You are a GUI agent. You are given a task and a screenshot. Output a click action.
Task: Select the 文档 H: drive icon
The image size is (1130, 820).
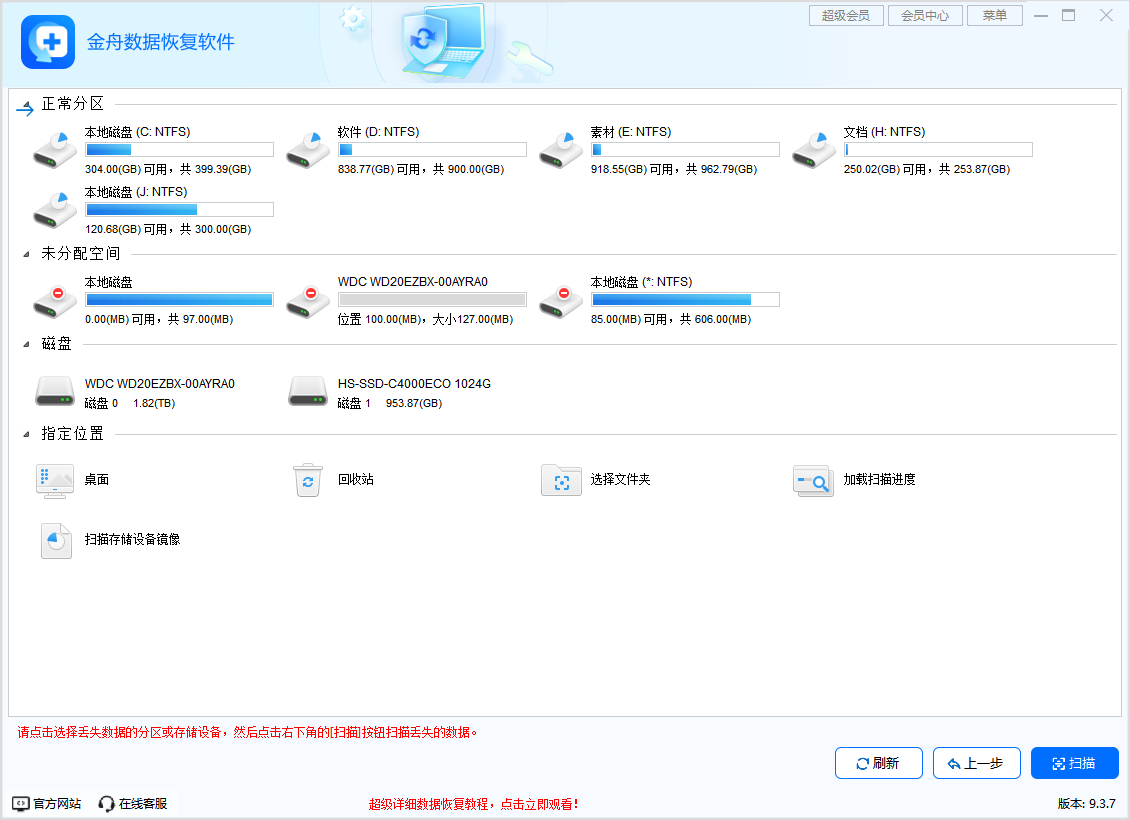pos(814,150)
